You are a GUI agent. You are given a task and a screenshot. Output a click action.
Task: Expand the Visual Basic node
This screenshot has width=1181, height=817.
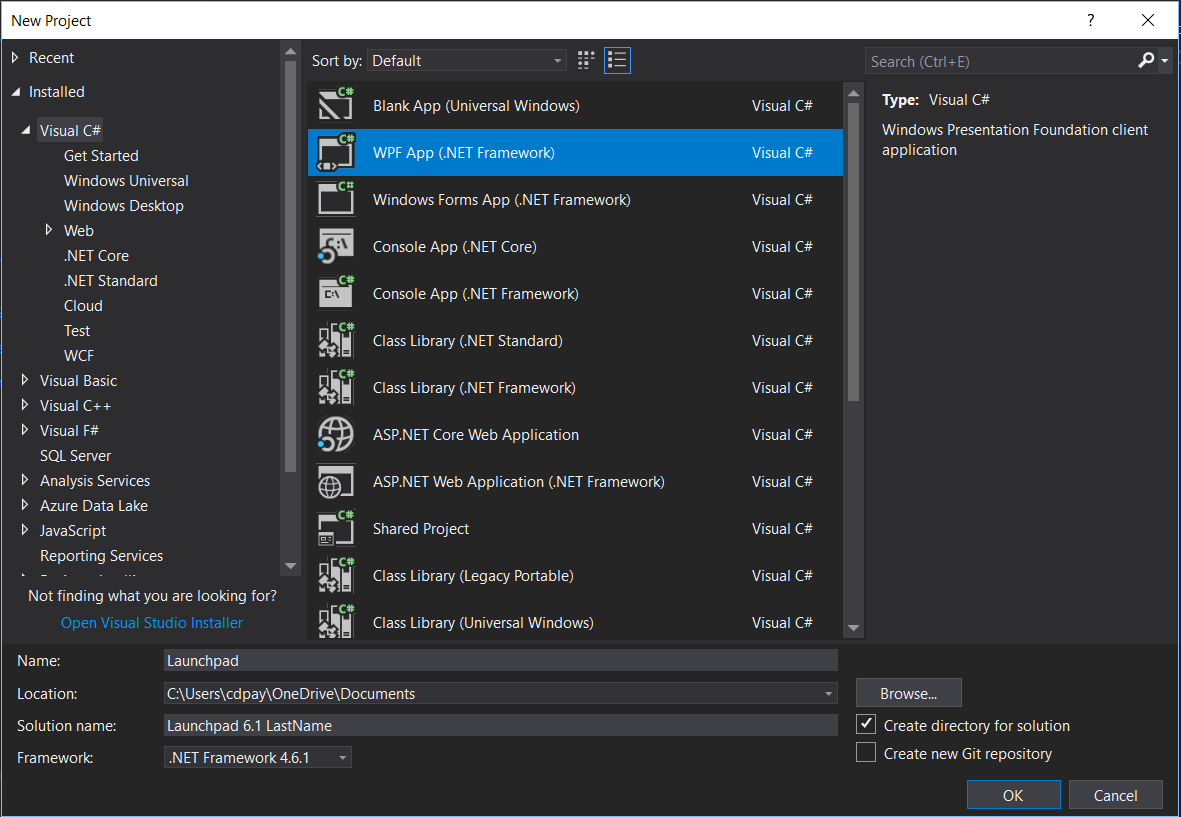pyautogui.click(x=25, y=380)
